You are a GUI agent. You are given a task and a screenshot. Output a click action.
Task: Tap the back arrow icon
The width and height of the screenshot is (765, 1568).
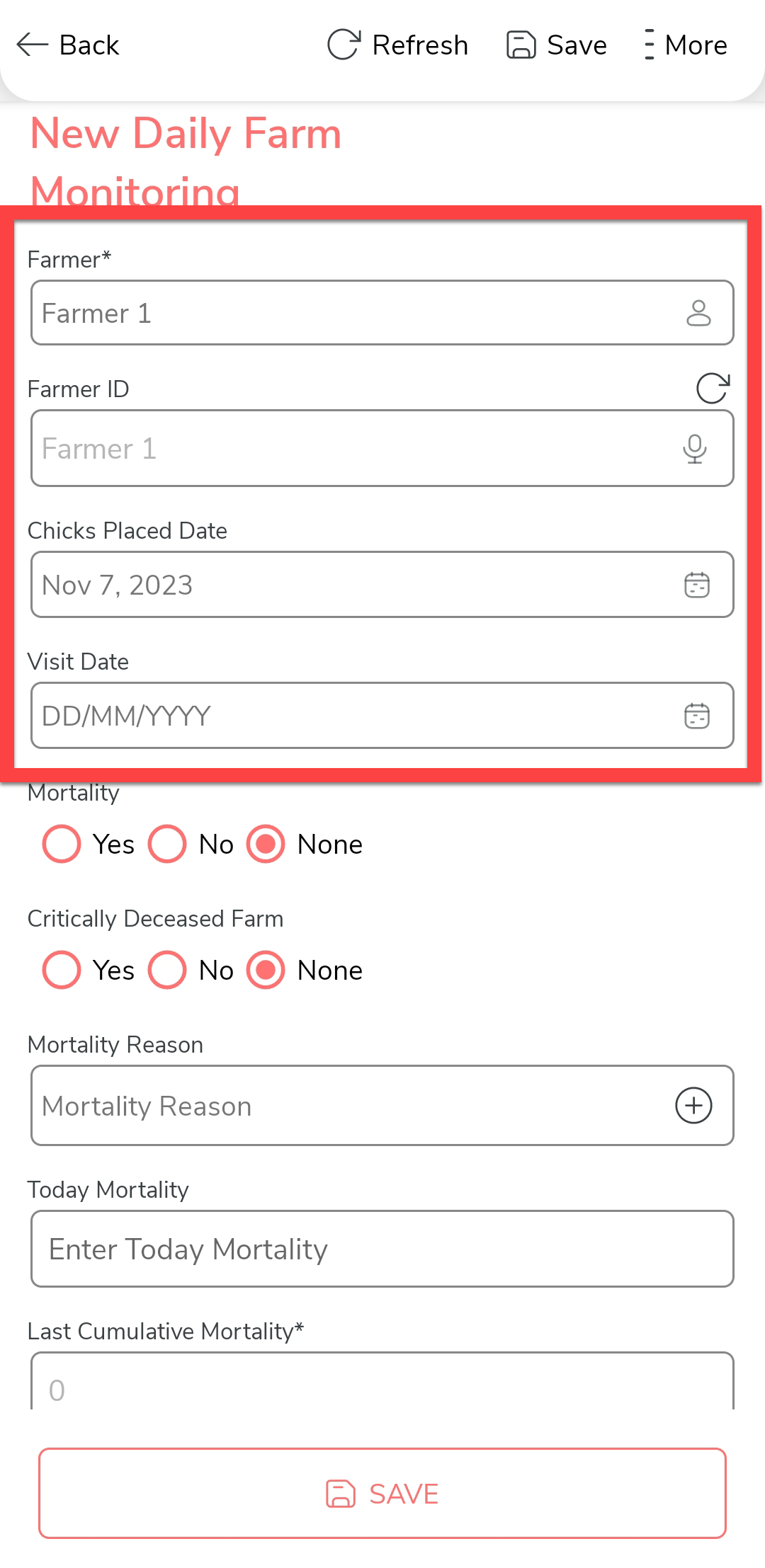coord(33,45)
